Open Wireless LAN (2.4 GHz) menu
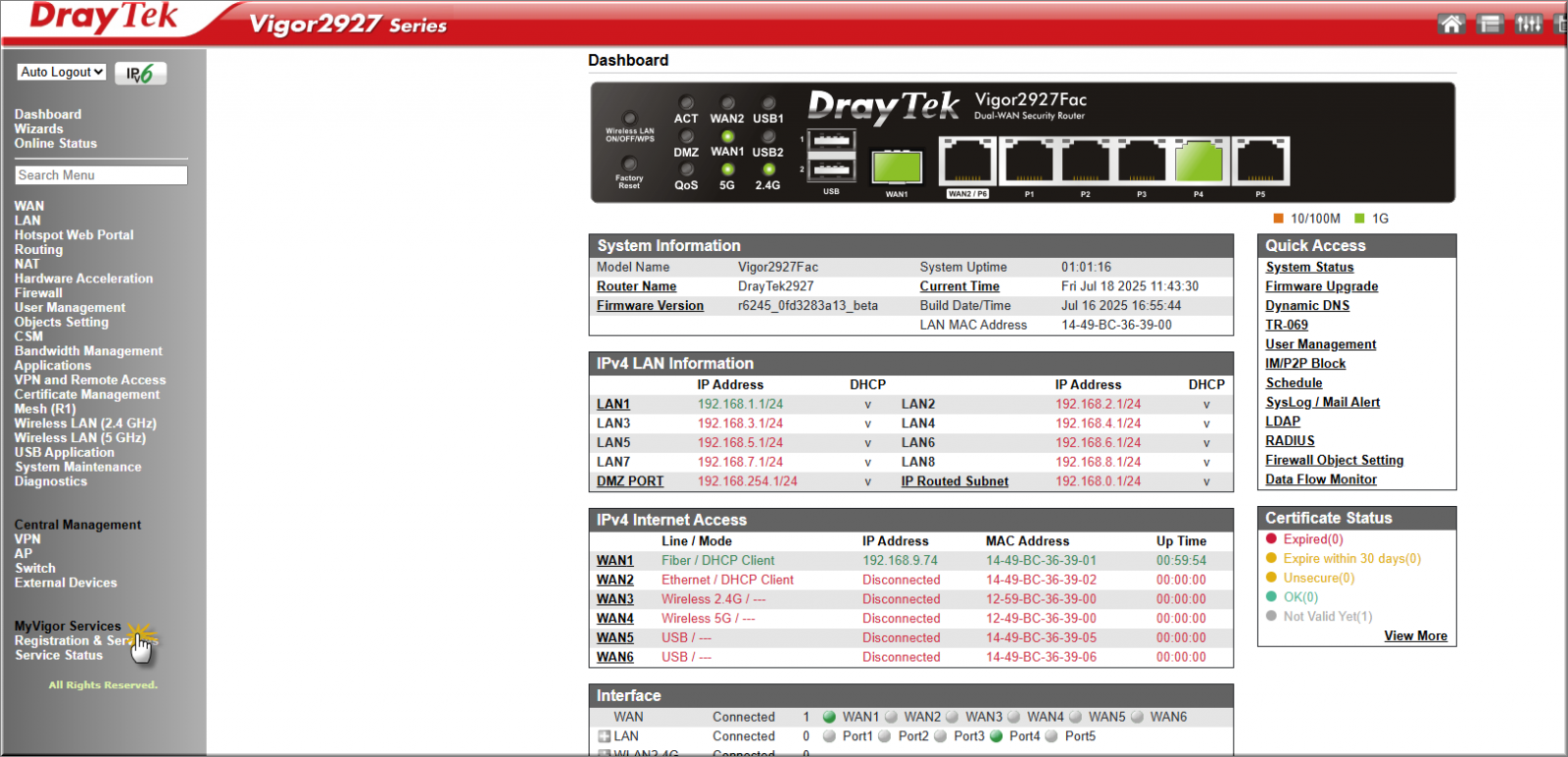The width and height of the screenshot is (1568, 757). [85, 424]
